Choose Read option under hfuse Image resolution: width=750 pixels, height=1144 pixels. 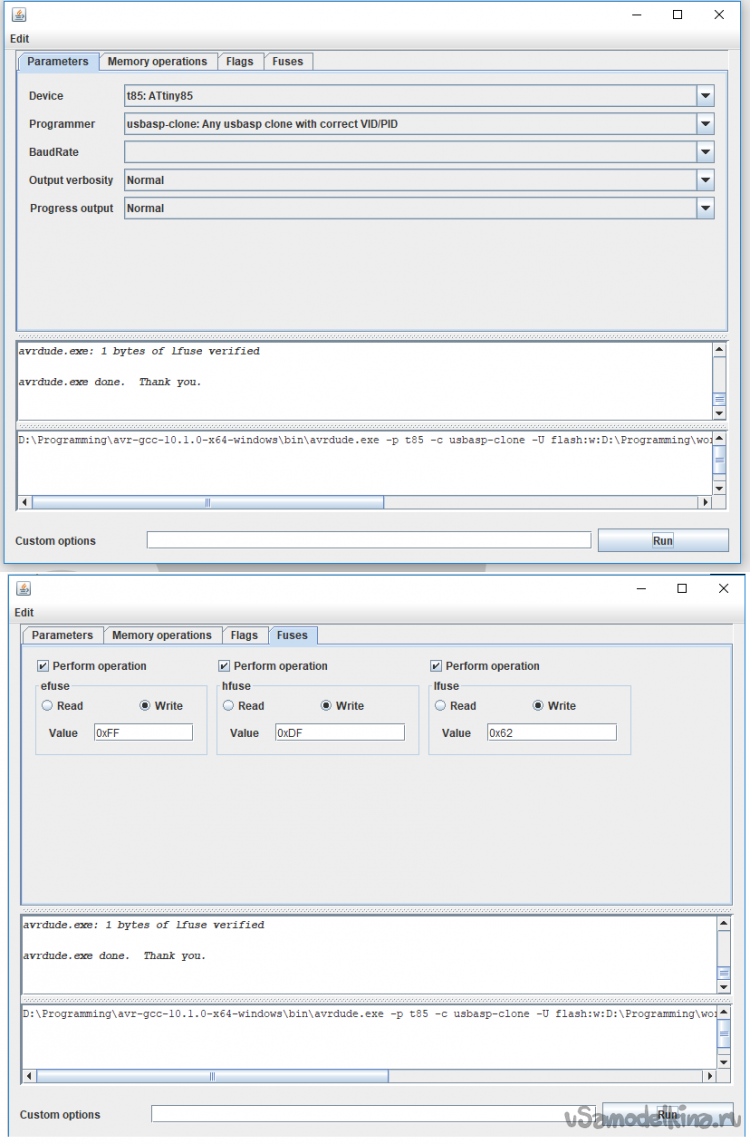[228, 706]
